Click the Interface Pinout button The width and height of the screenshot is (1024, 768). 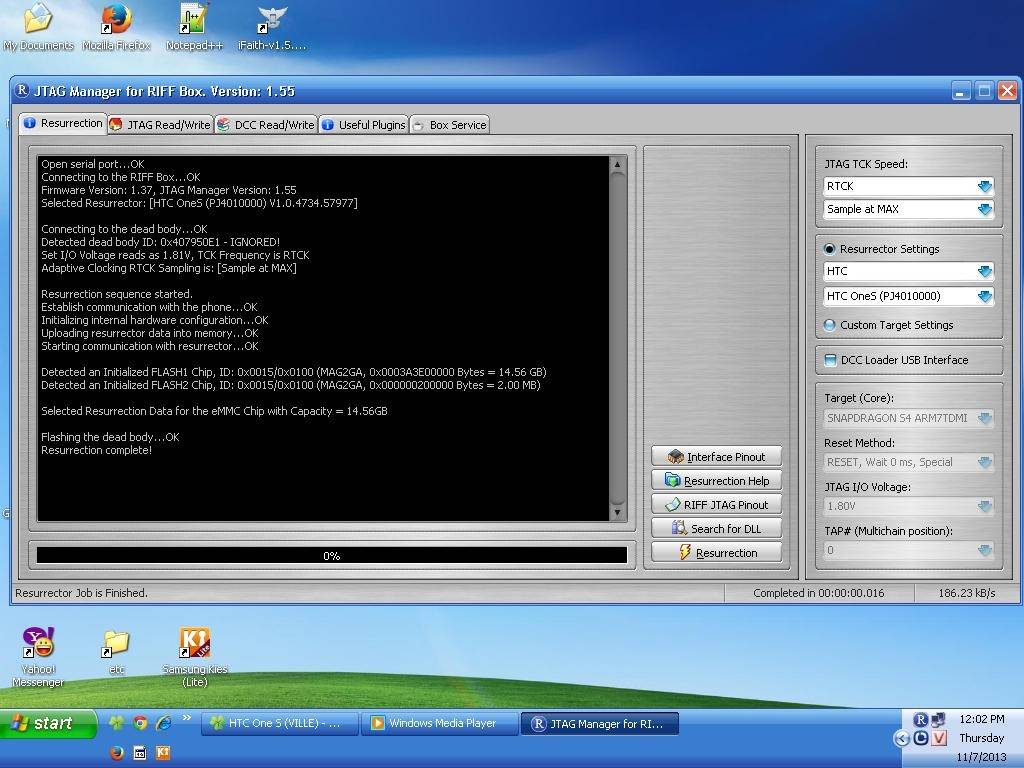click(x=716, y=456)
